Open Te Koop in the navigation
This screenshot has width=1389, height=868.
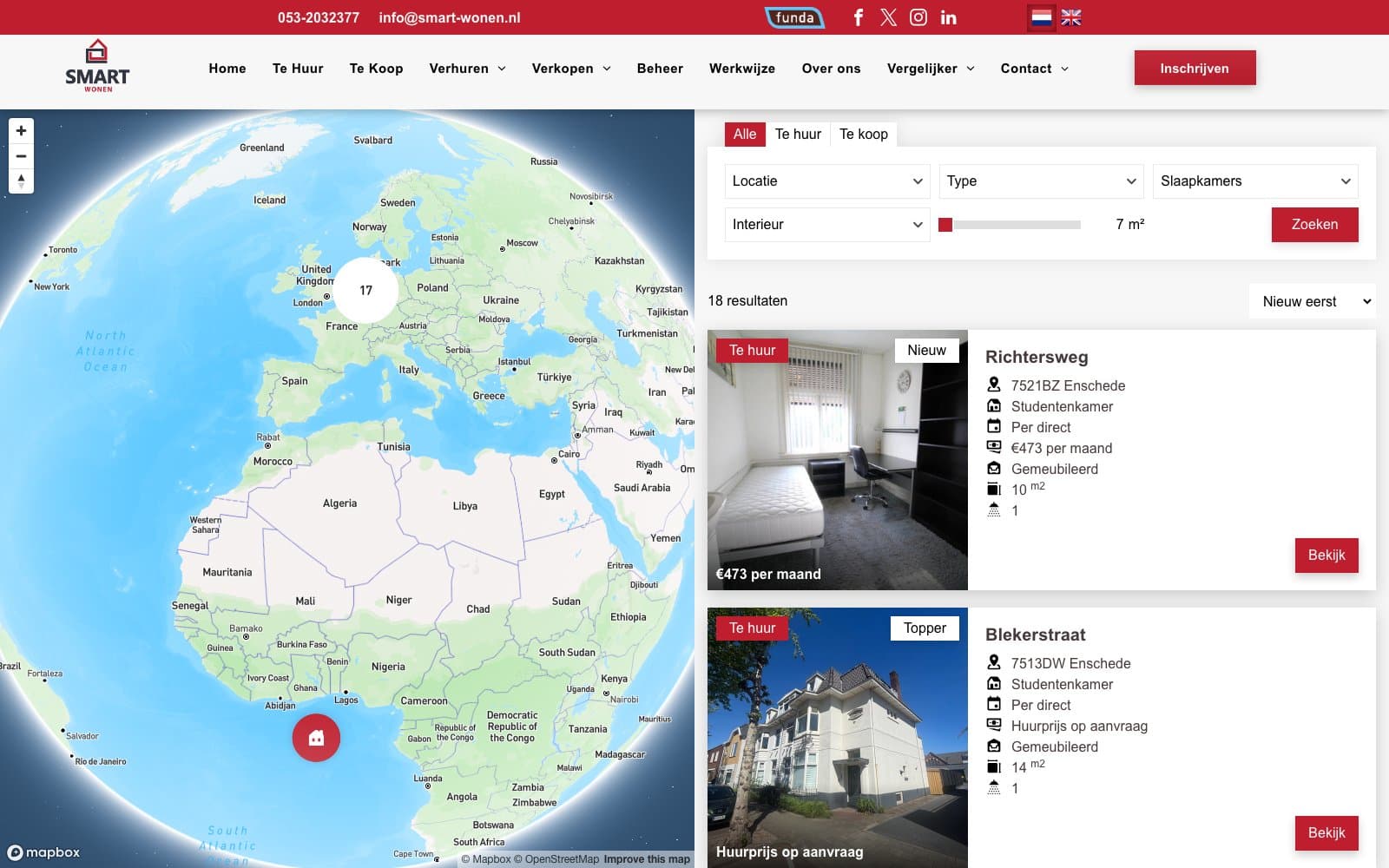pos(376,69)
